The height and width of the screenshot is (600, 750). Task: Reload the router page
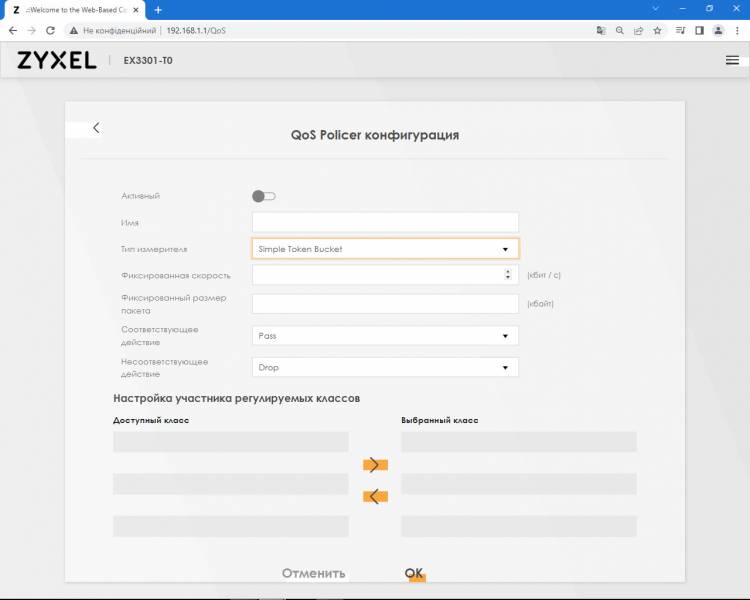pos(50,31)
